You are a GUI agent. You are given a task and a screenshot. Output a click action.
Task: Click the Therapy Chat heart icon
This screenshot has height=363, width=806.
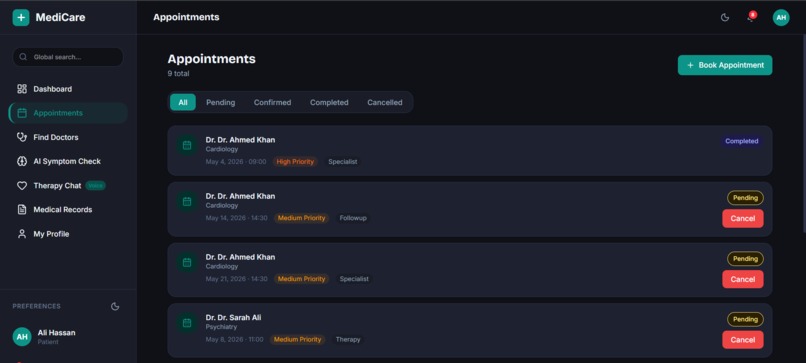pyautogui.click(x=22, y=186)
